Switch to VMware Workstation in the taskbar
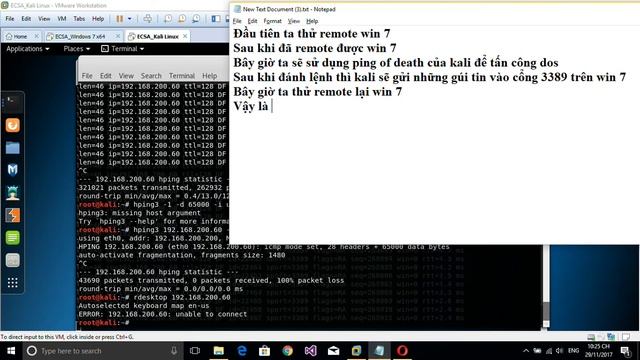 356,351
